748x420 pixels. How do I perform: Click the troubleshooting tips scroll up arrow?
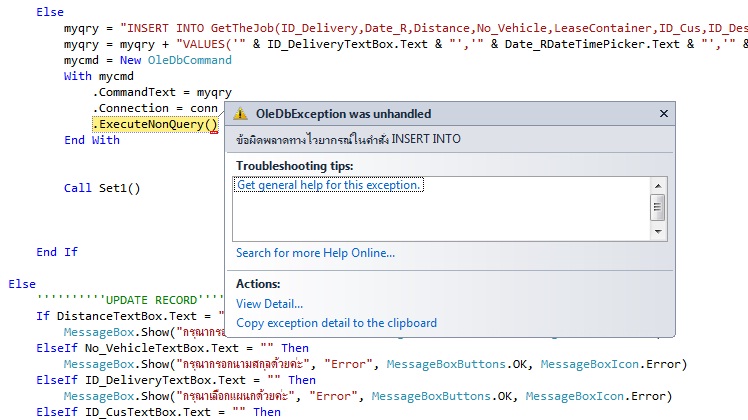658,186
